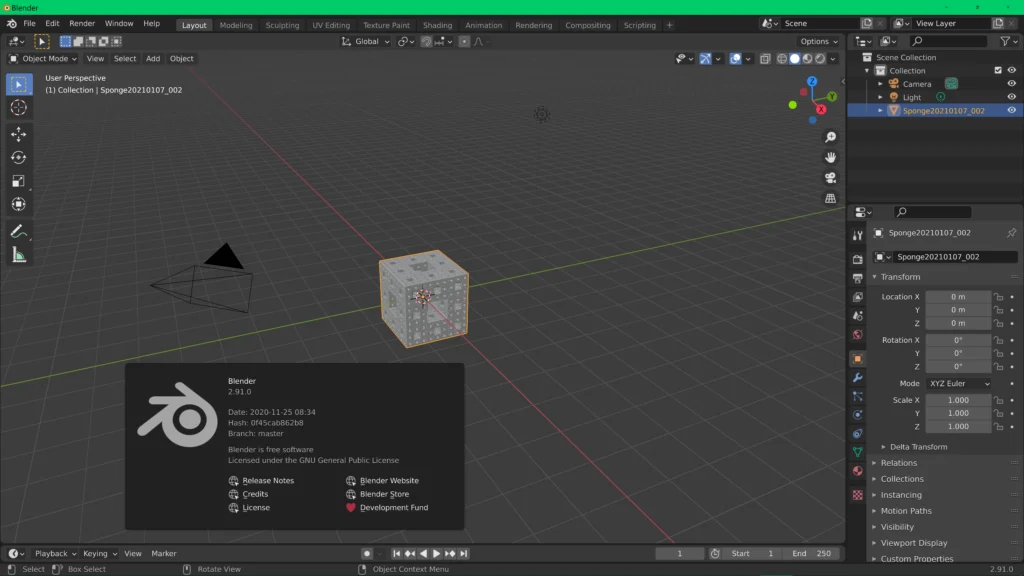Open the Output properties tab

[x=857, y=278]
